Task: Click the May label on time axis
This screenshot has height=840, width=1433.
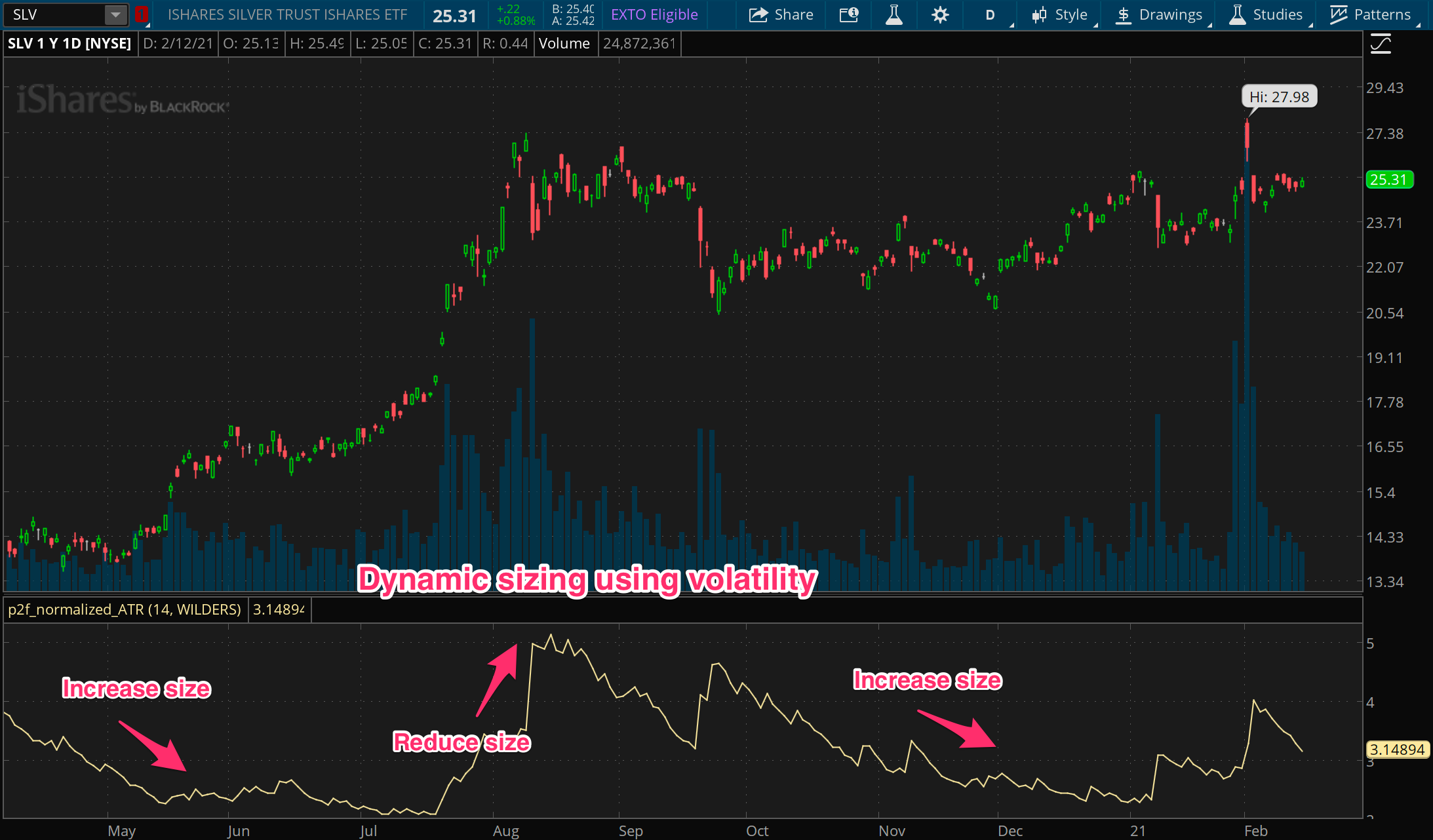Action: tap(121, 831)
